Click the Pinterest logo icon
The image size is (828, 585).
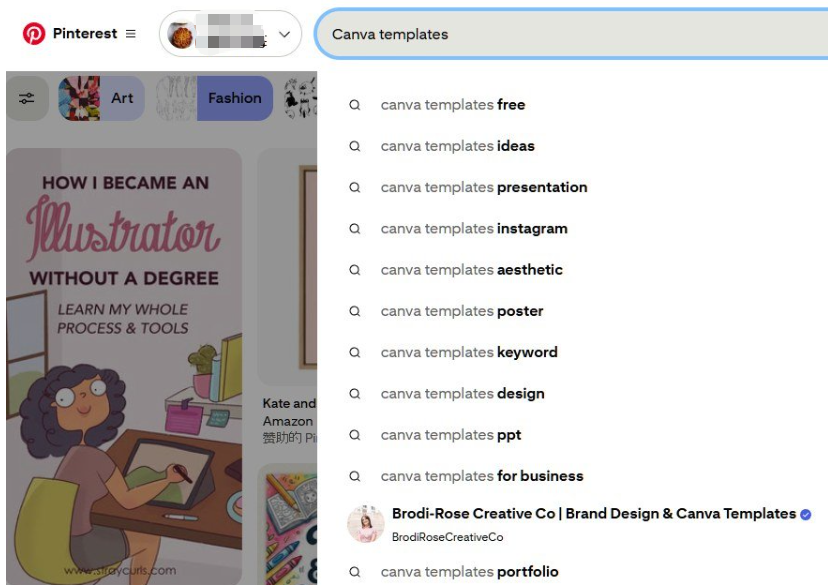[34, 34]
